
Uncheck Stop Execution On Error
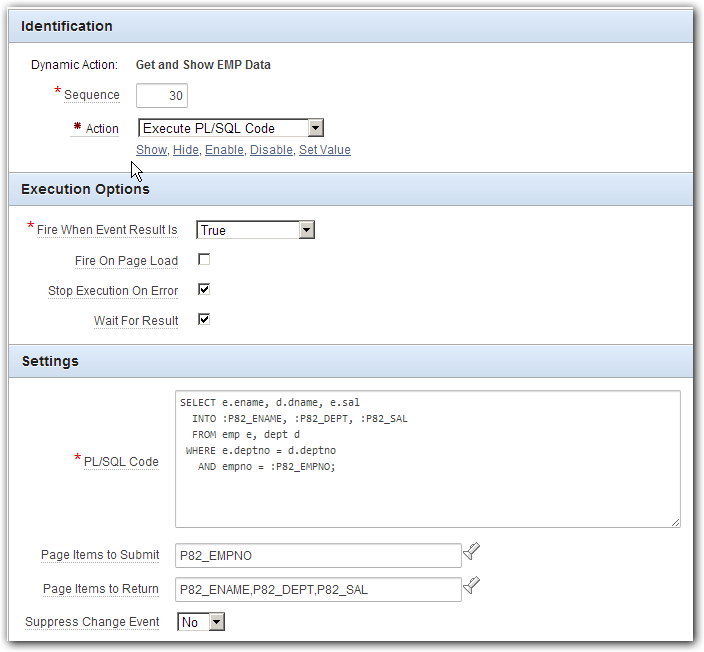click(204, 290)
